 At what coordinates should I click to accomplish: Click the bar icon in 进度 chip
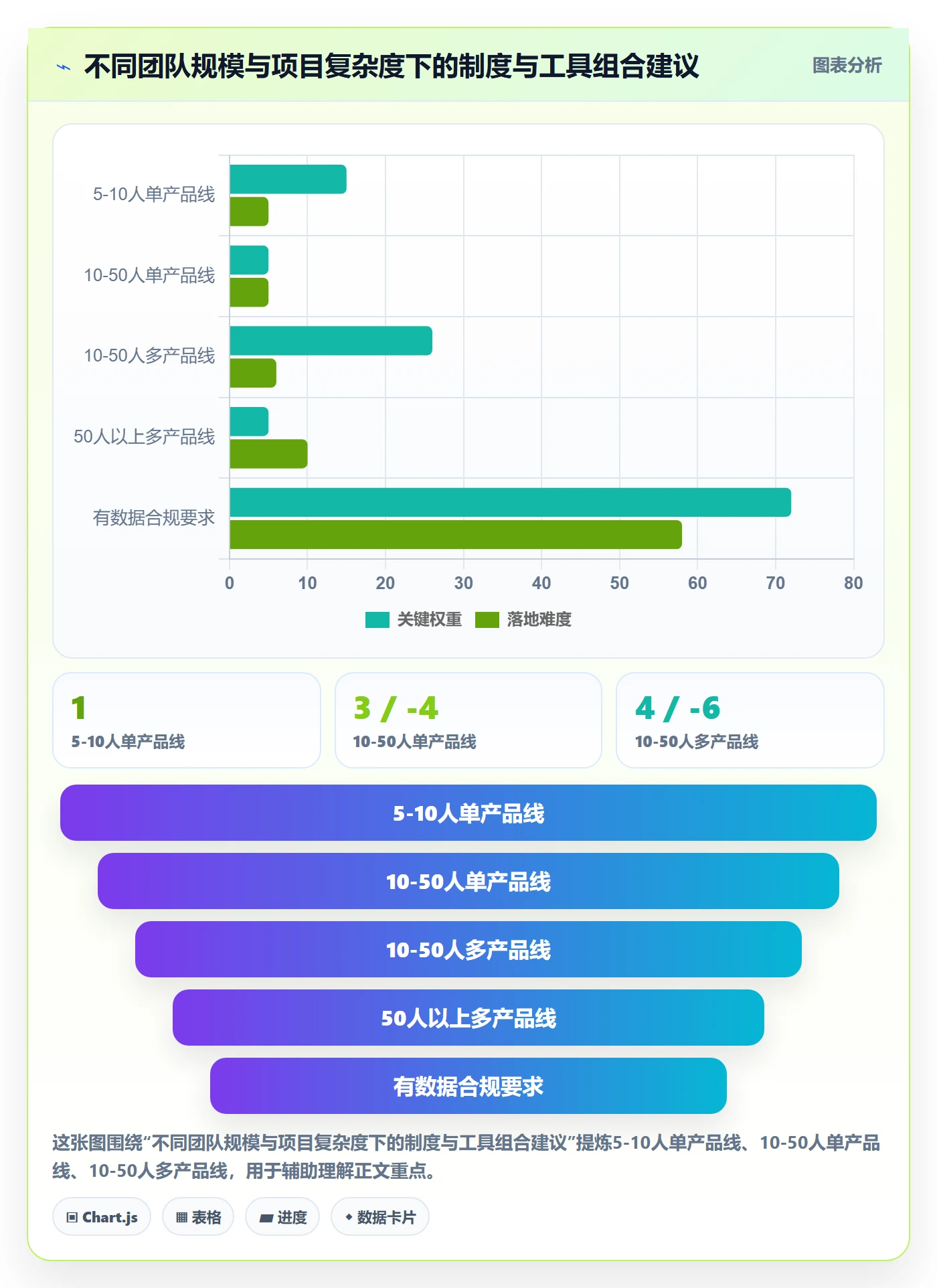pyautogui.click(x=266, y=1218)
